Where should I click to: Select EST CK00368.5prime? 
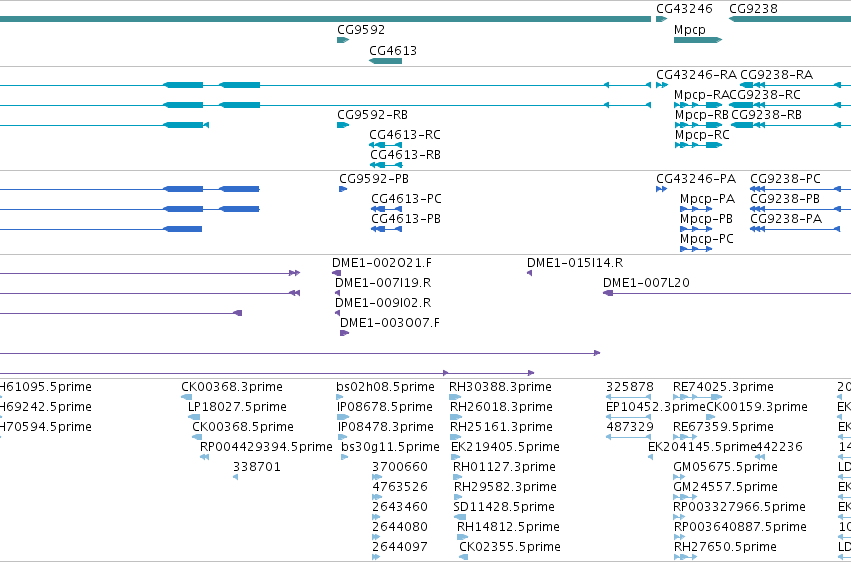197,437
